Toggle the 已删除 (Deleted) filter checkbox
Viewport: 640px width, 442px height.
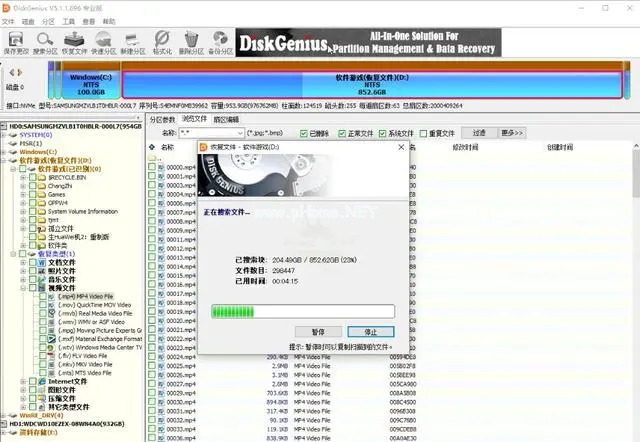305,133
